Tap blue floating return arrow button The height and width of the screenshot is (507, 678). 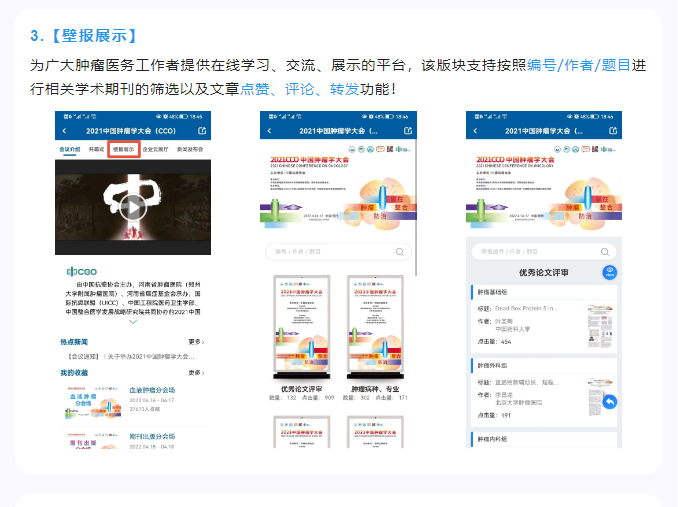610,402
